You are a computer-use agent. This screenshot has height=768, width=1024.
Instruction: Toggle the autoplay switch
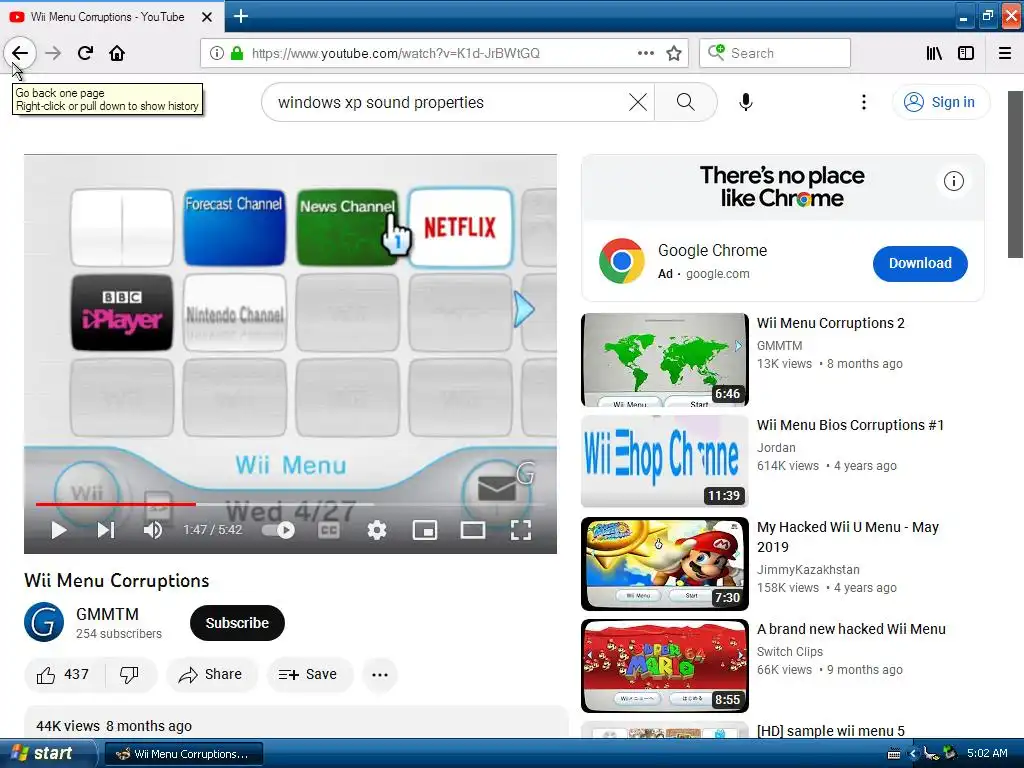coord(279,530)
